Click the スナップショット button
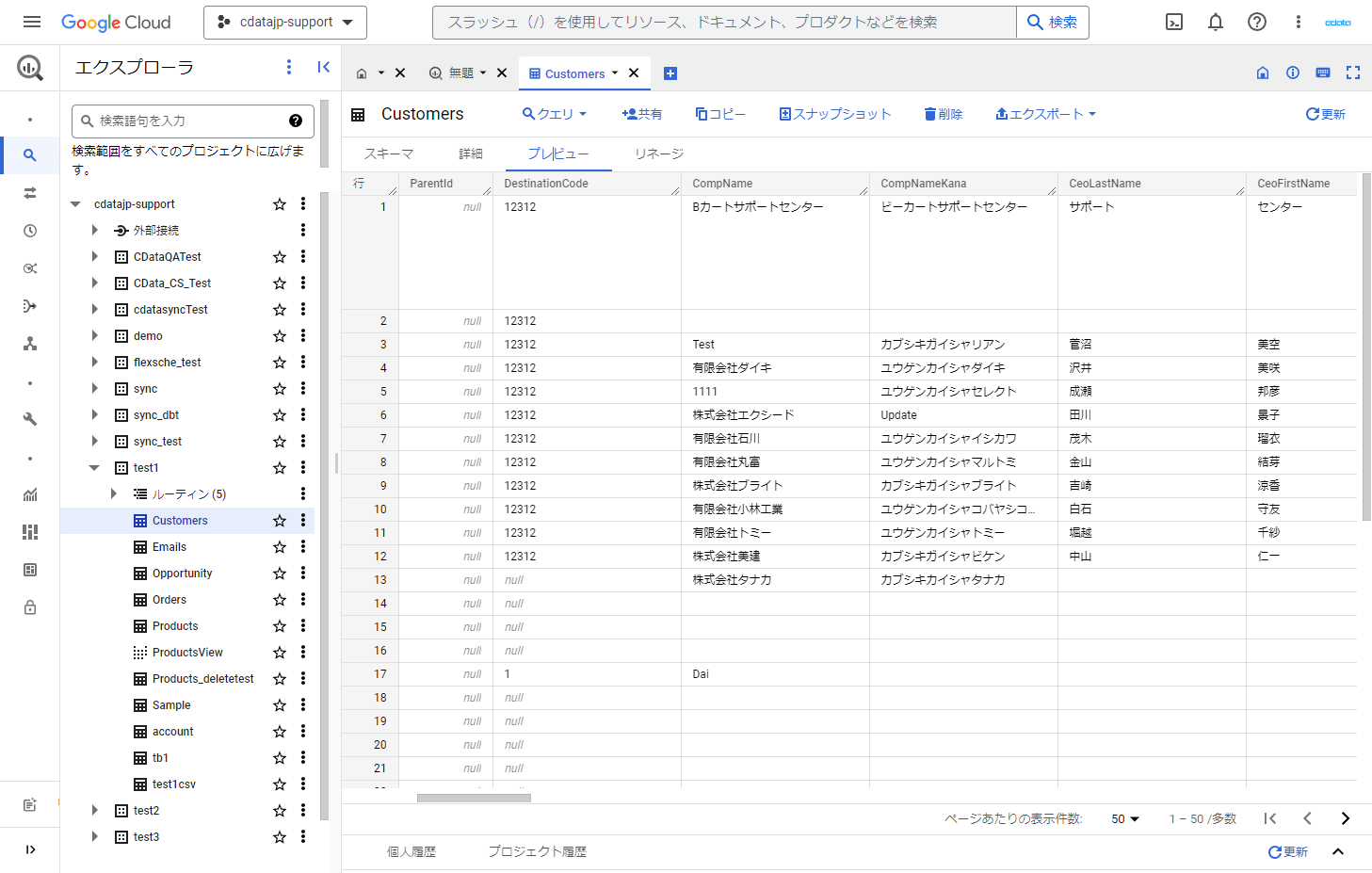The image size is (1372, 873). [x=834, y=114]
